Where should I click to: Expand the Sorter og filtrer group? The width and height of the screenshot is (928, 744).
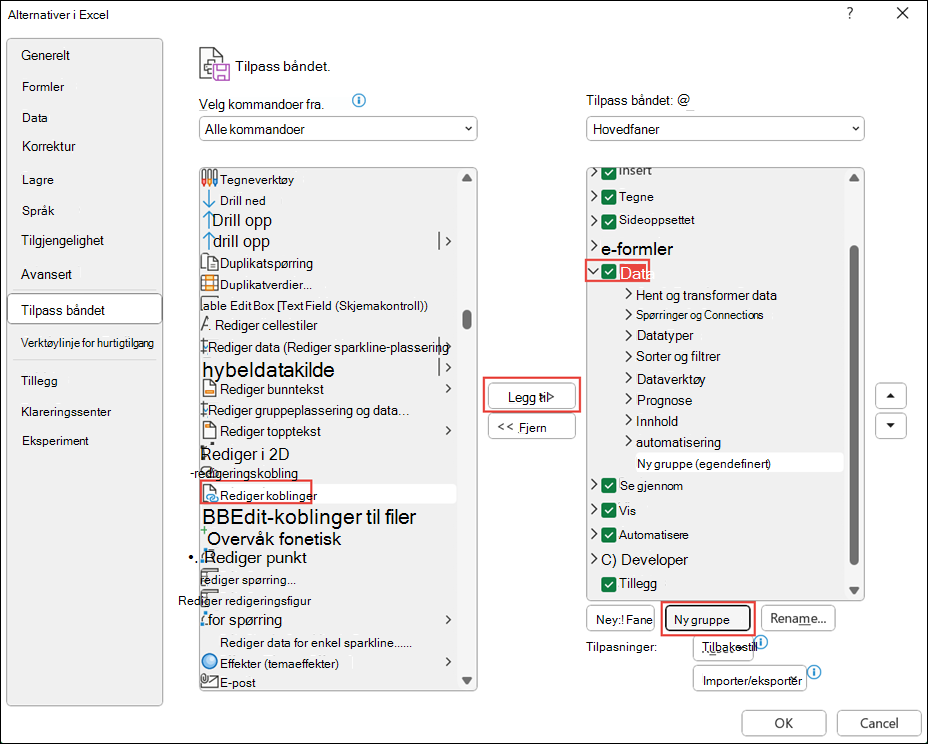pyautogui.click(x=629, y=356)
